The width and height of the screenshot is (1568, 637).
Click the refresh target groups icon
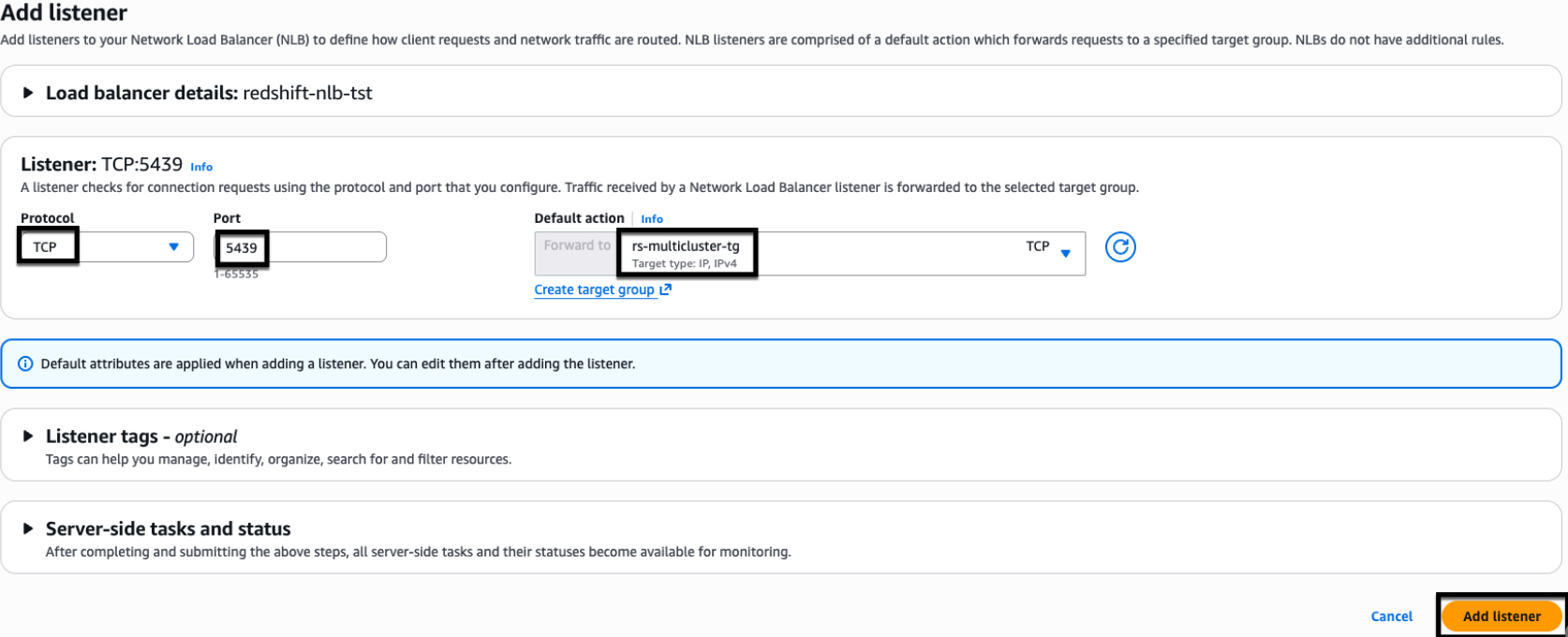tap(1119, 247)
